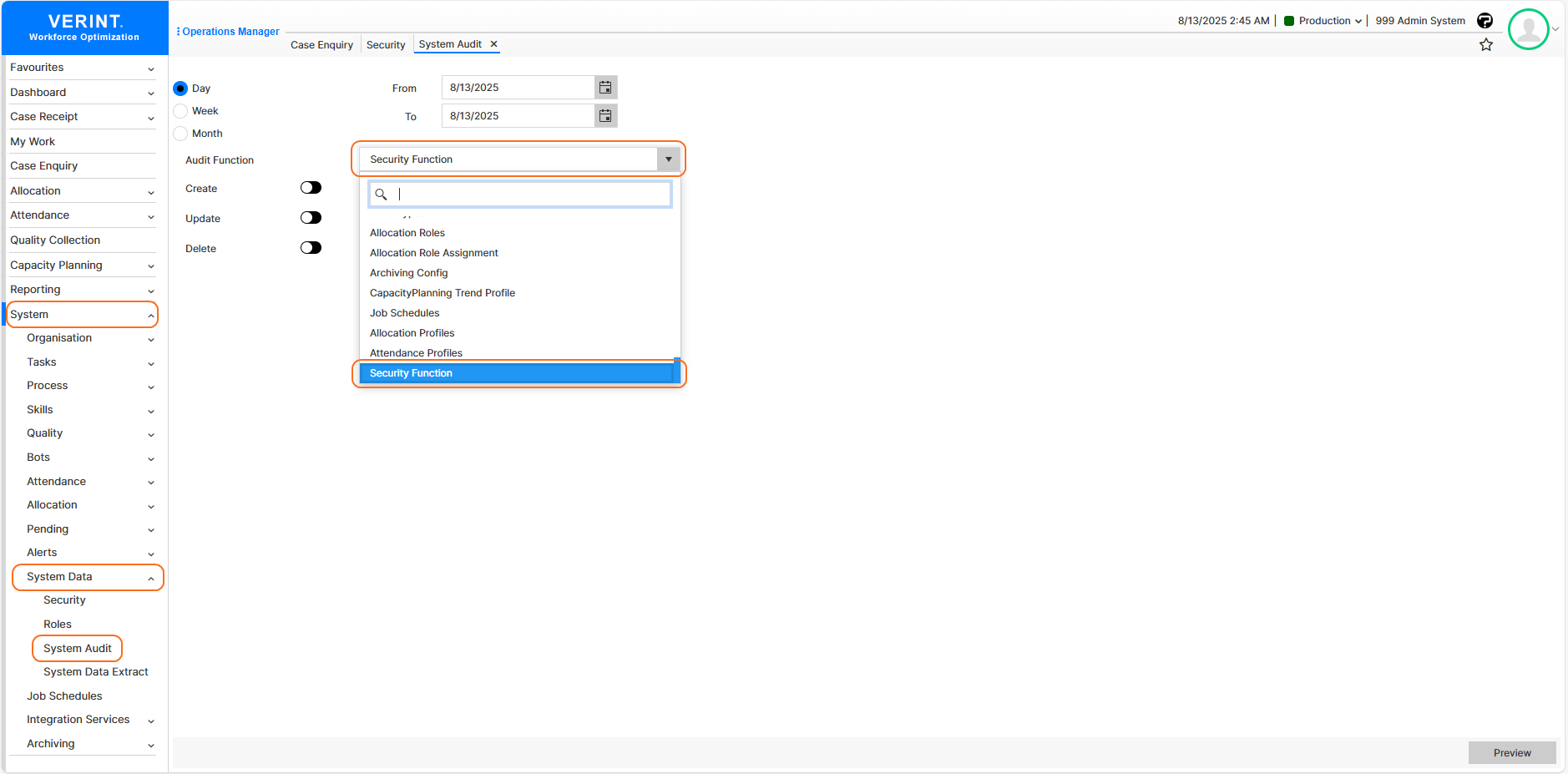The height and width of the screenshot is (774, 1568).
Task: Open the user profile avatar
Action: pos(1528,29)
